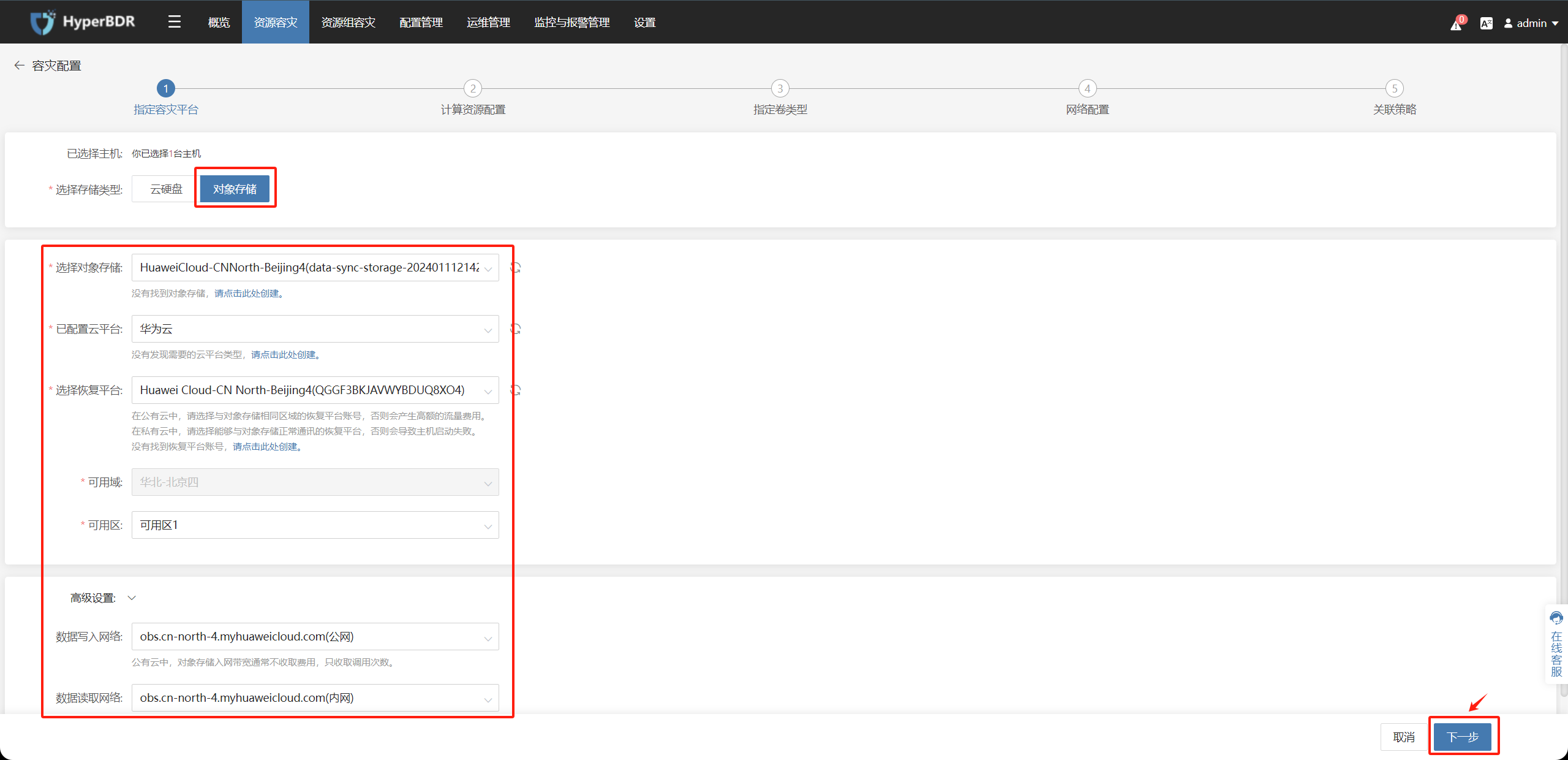Click the 取消 button

coord(1404,736)
